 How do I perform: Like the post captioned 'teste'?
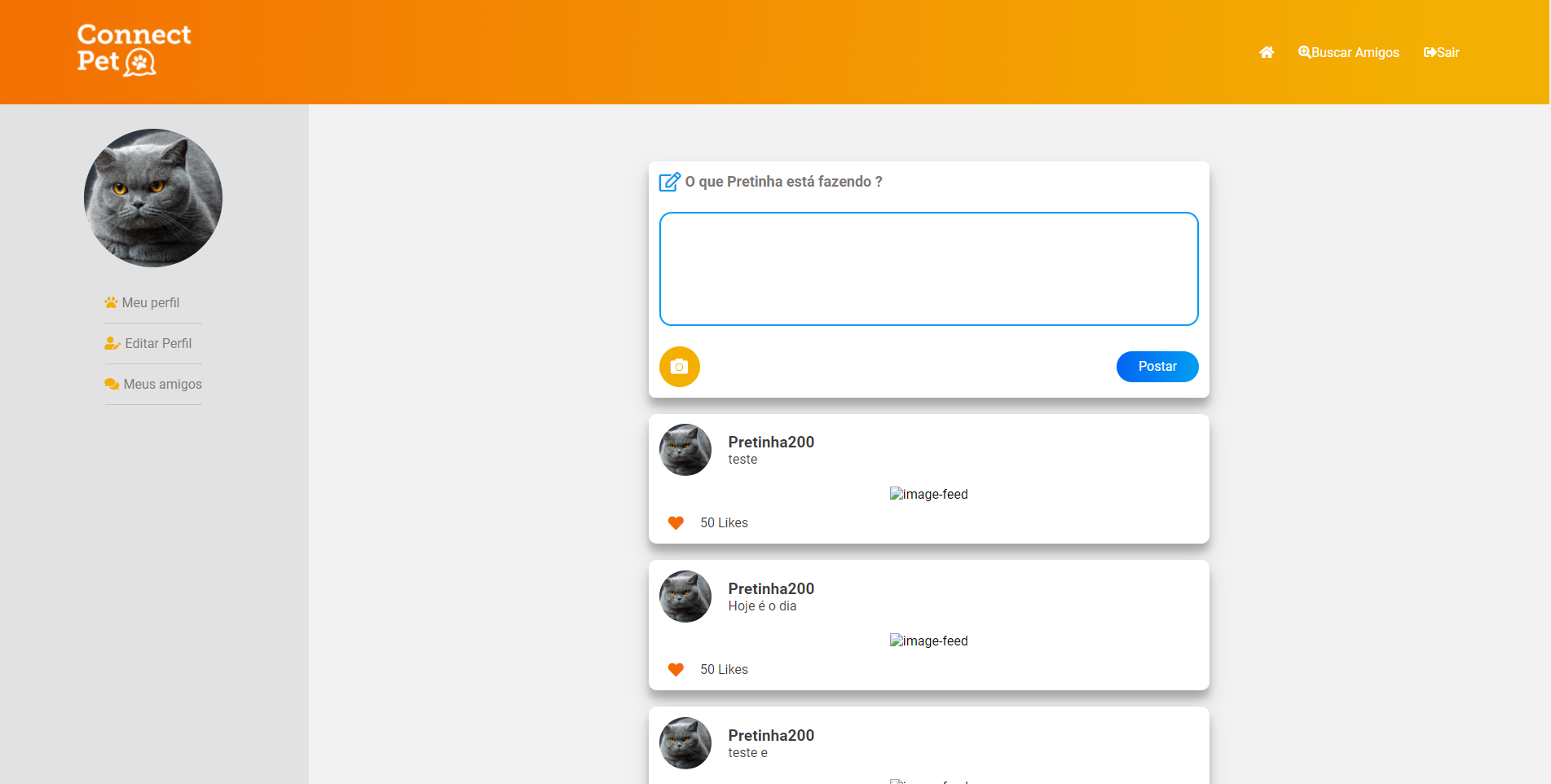(676, 522)
